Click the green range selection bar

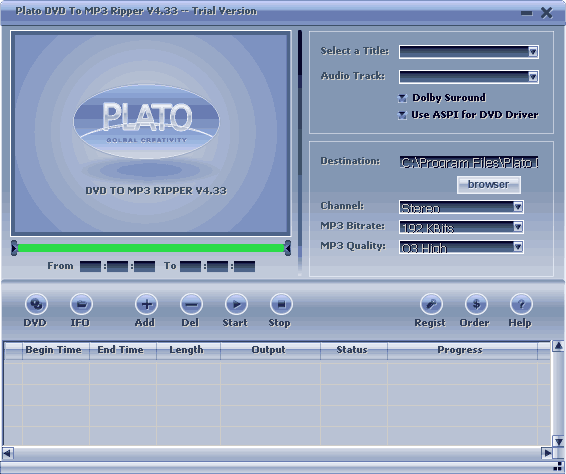pyautogui.click(x=151, y=248)
